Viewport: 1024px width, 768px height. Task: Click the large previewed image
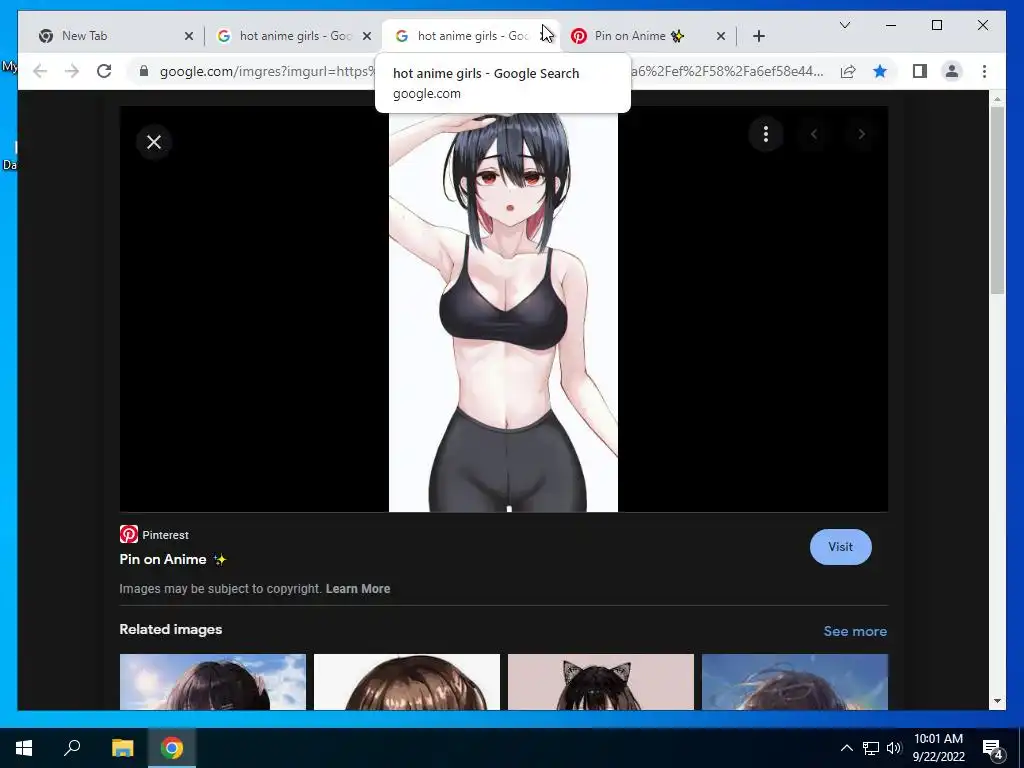pos(504,312)
